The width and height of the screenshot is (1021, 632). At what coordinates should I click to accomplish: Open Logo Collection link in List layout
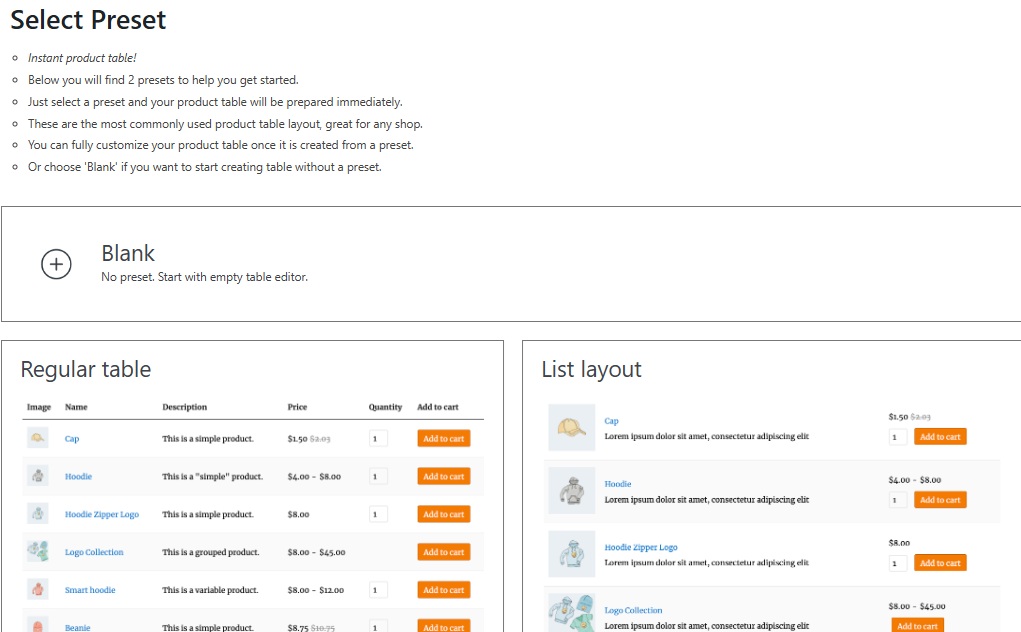633,610
